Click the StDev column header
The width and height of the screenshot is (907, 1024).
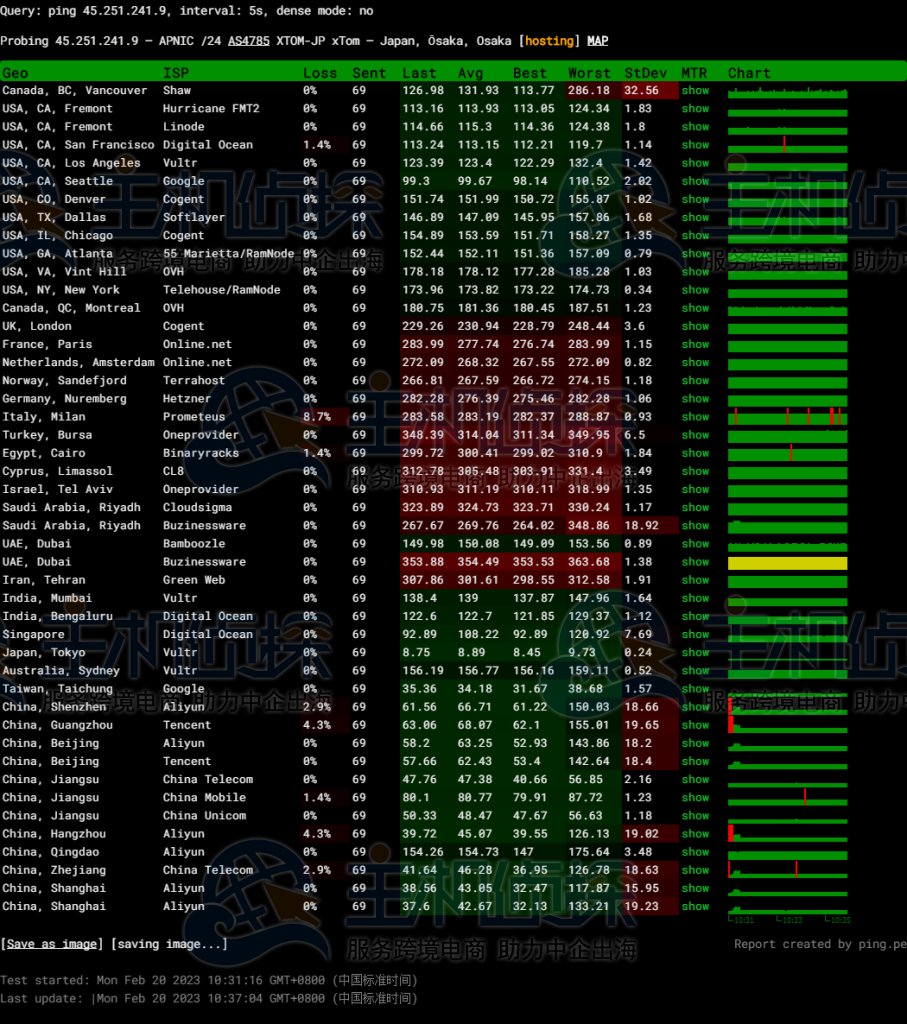pos(640,73)
